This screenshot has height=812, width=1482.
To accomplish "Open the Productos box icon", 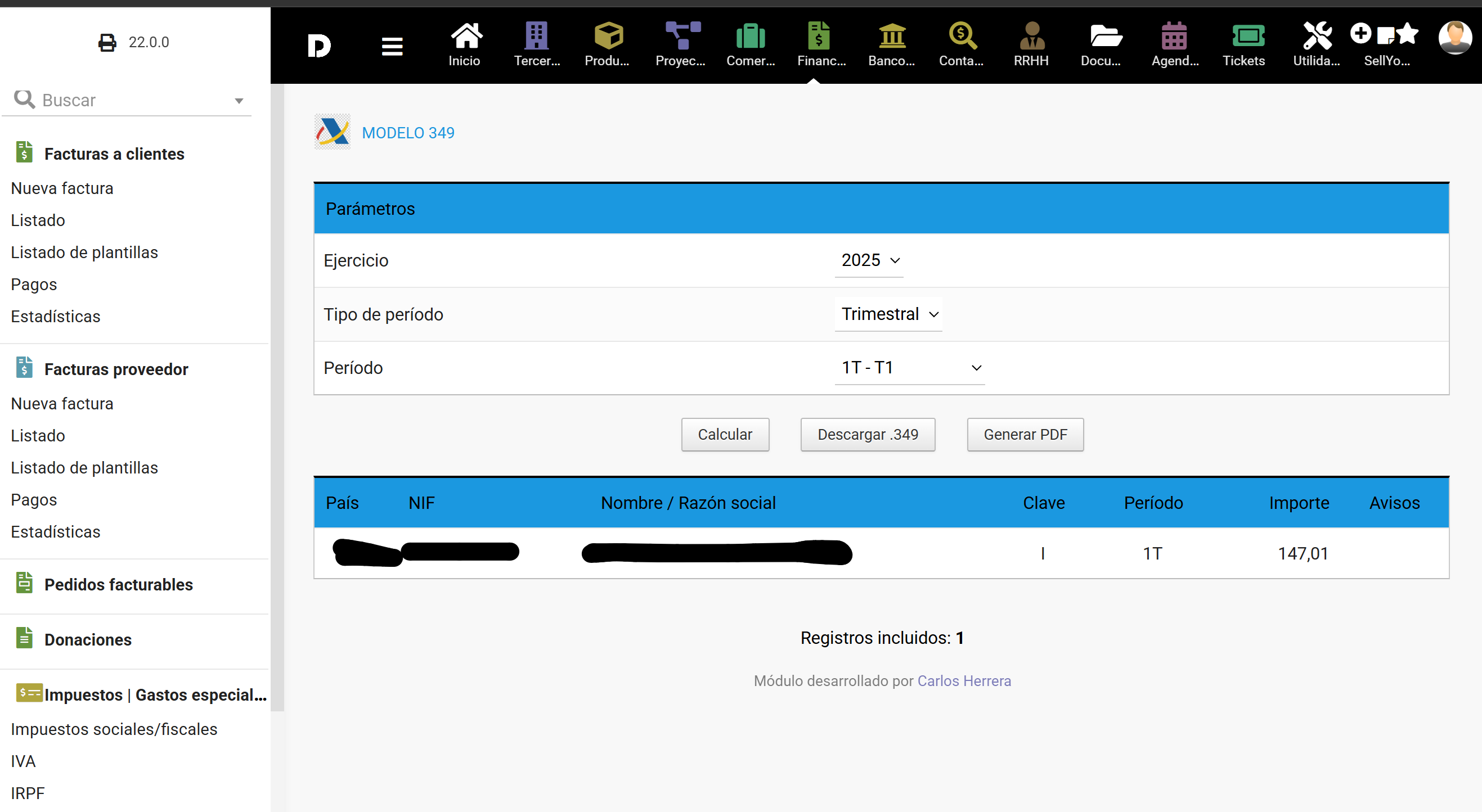I will [x=608, y=37].
